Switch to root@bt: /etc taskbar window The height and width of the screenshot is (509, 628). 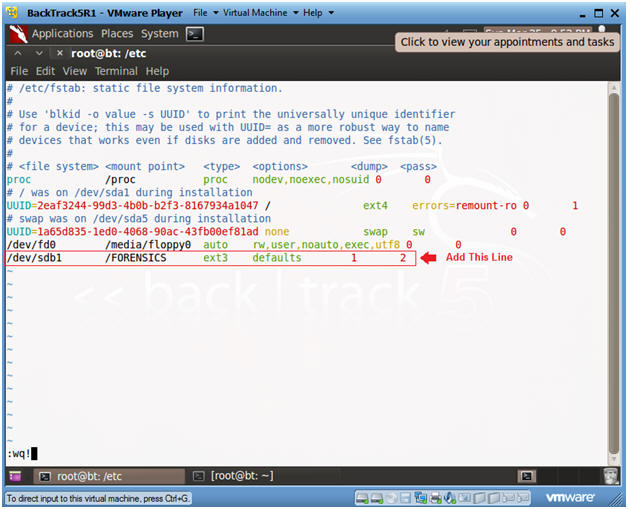click(109, 476)
